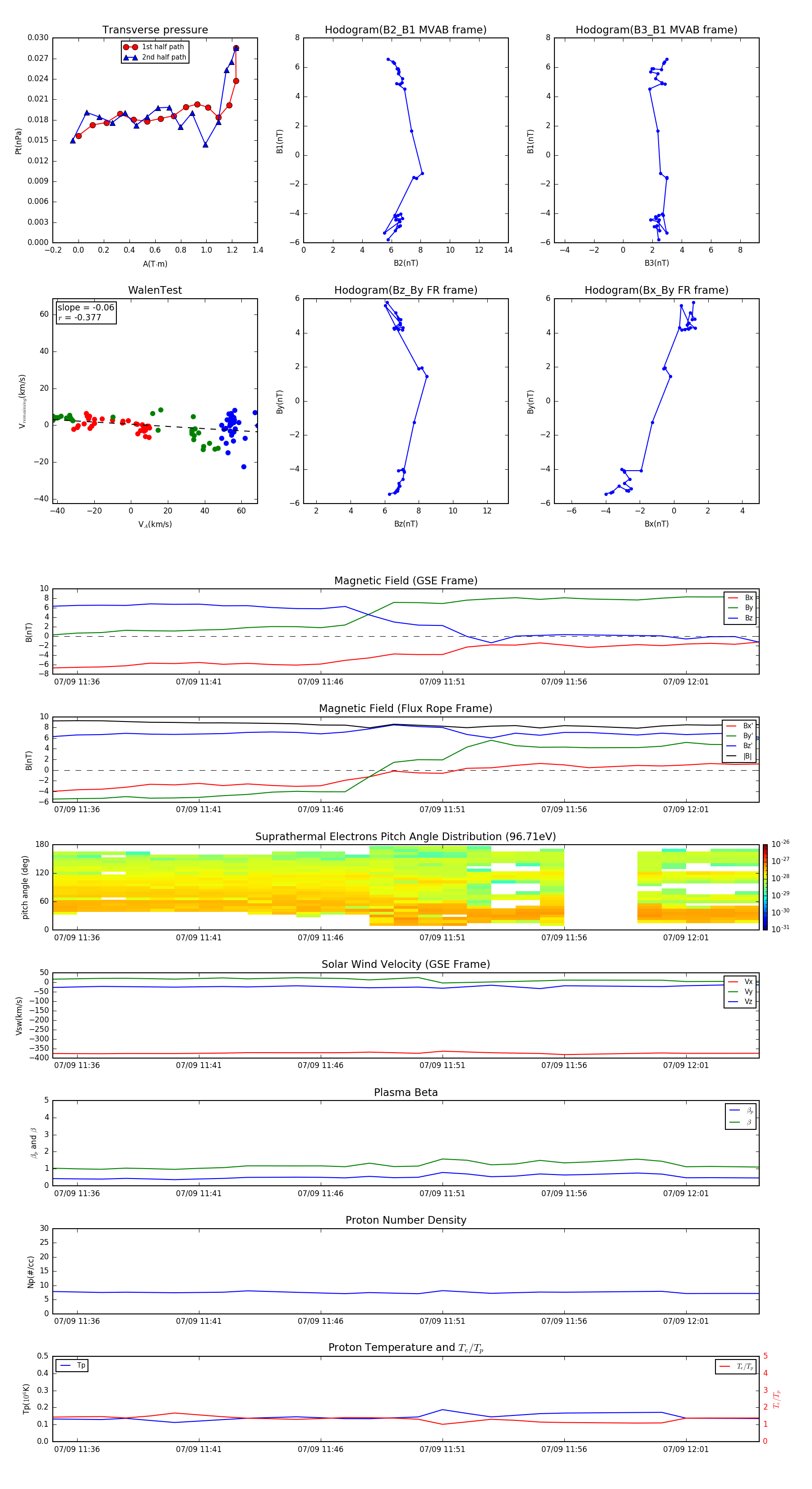Click 'pitch angle (deg)' axis label
Viewport: 812px width, 1489px height.
25,887
